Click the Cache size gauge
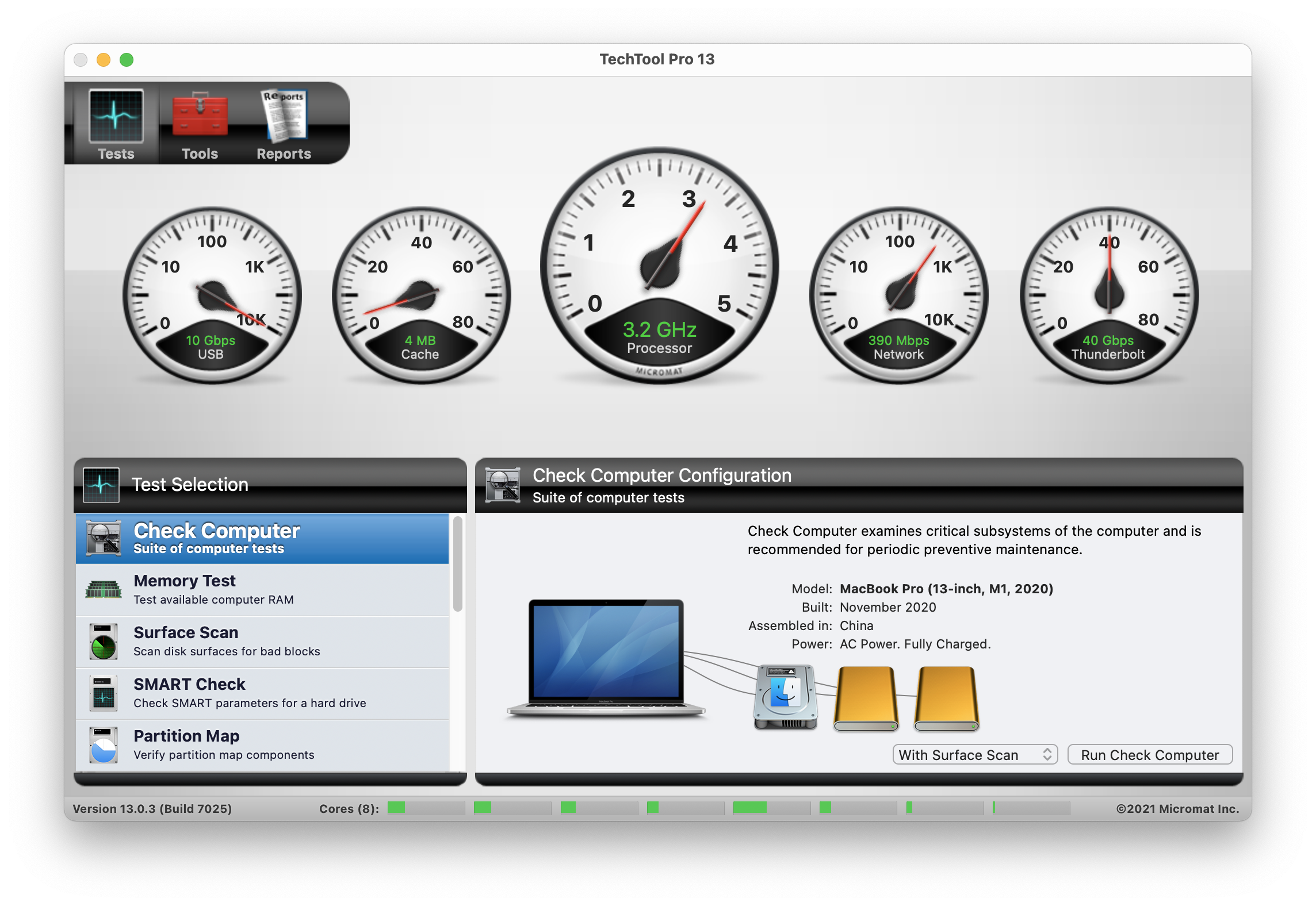The width and height of the screenshot is (1316, 906). tap(421, 295)
